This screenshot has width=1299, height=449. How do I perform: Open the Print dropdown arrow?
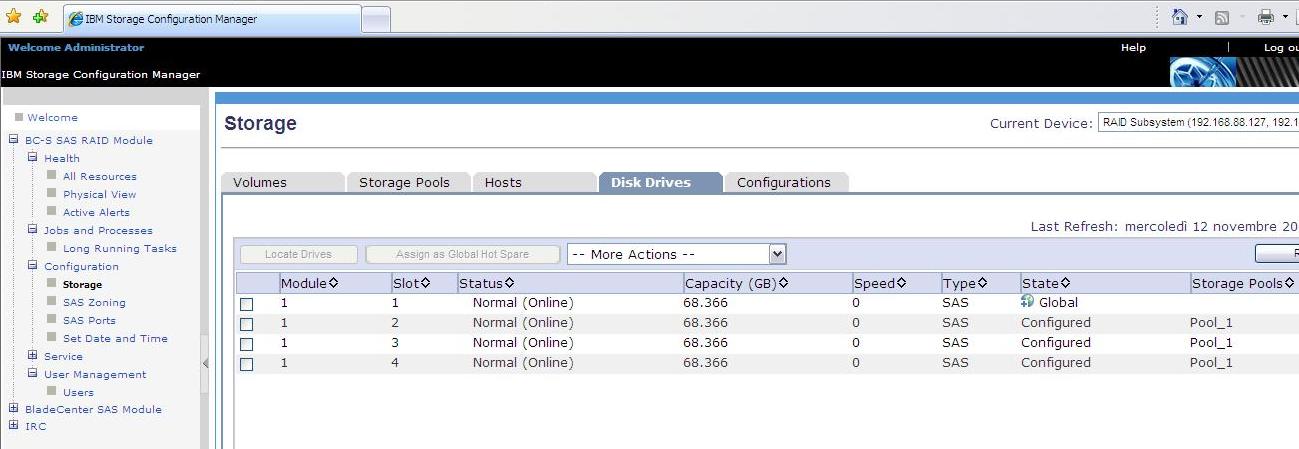coord(1285,17)
